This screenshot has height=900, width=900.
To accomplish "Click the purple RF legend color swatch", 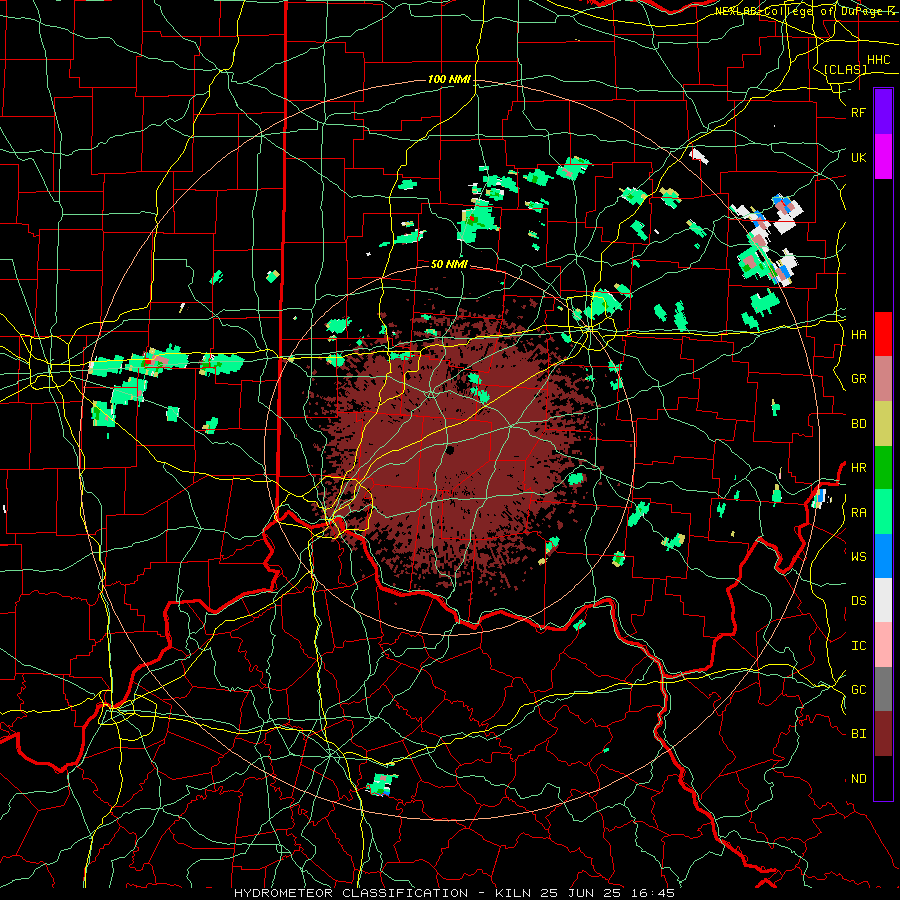I will point(883,112).
